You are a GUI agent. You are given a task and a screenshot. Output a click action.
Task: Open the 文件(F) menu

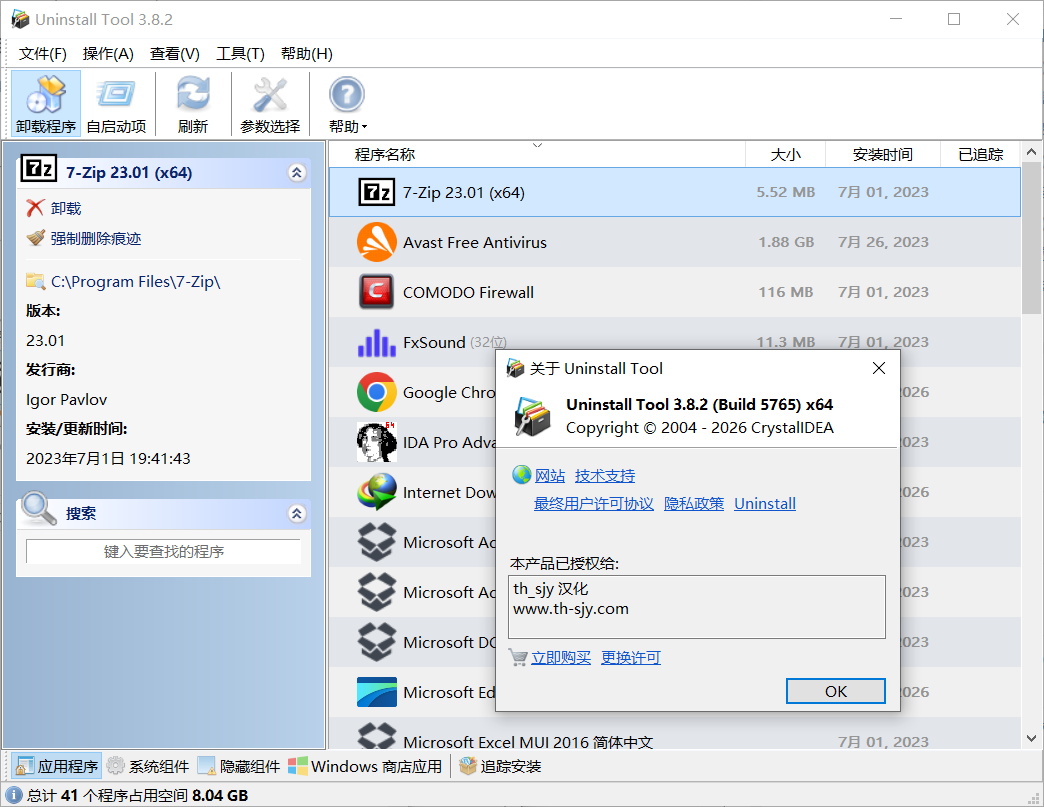coord(43,54)
